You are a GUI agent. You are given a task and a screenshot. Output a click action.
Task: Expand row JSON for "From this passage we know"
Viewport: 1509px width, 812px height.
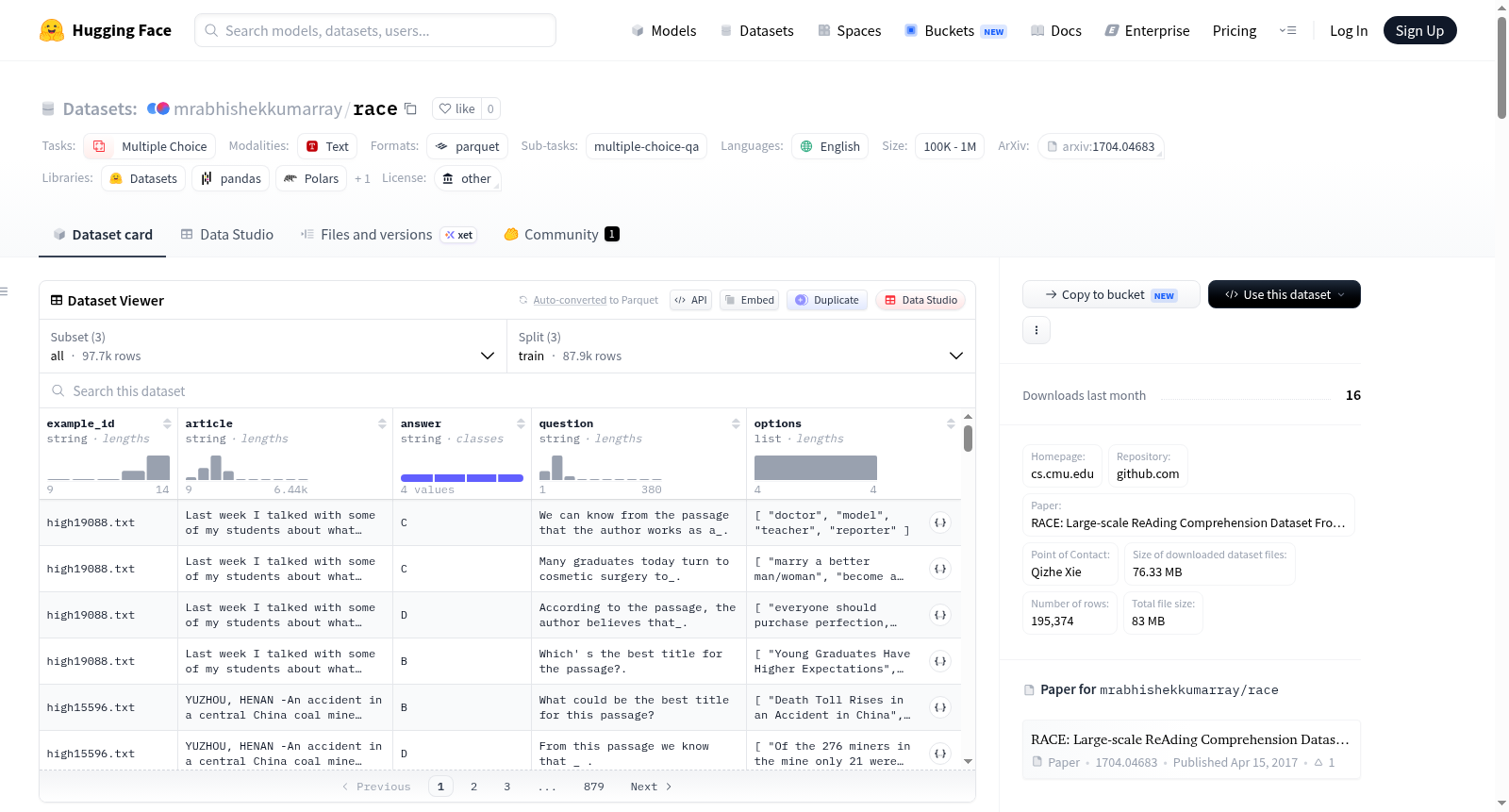pos(940,754)
